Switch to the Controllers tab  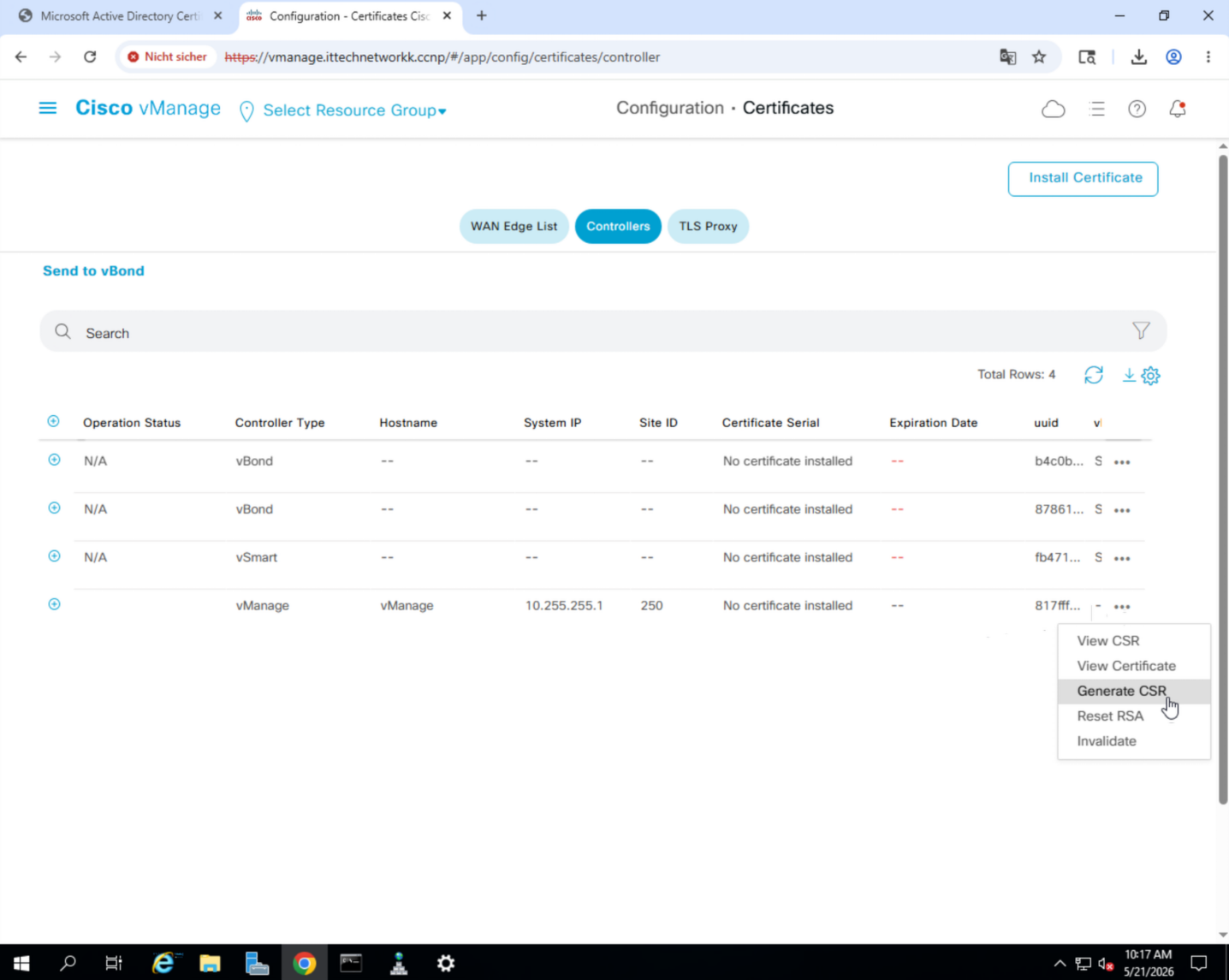[618, 226]
